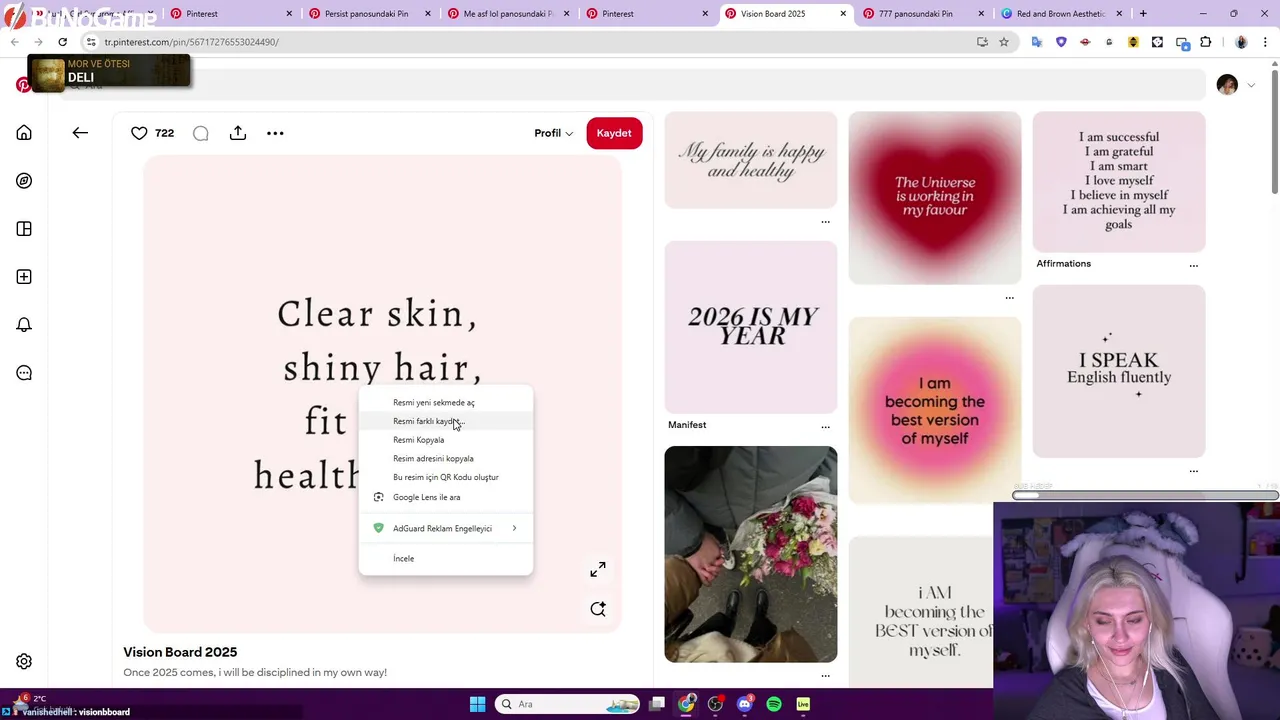Select 'Resmi Kopyala' in context menu
Image resolution: width=1280 pixels, height=720 pixels.
point(445,440)
